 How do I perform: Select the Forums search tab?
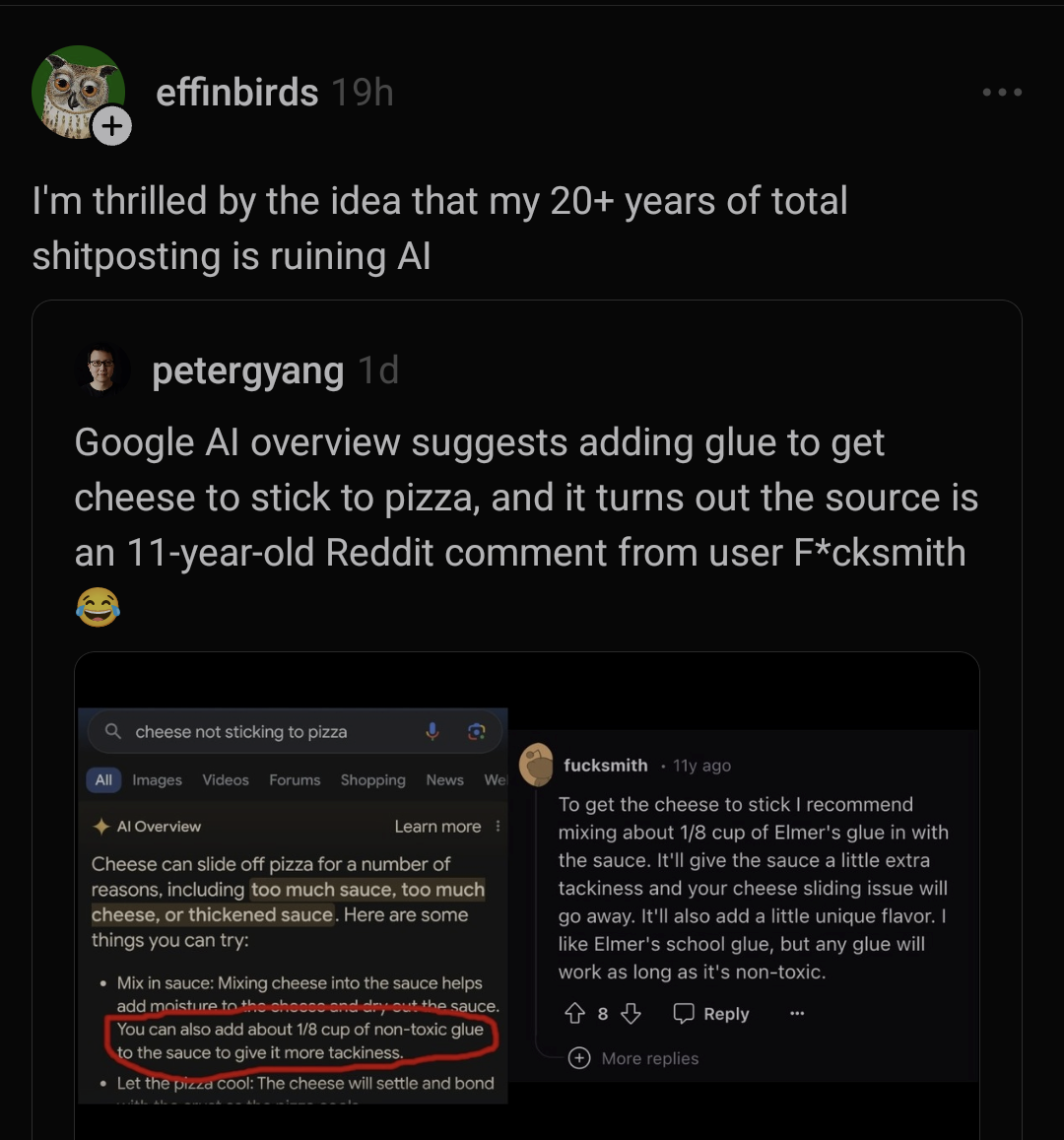tap(295, 779)
